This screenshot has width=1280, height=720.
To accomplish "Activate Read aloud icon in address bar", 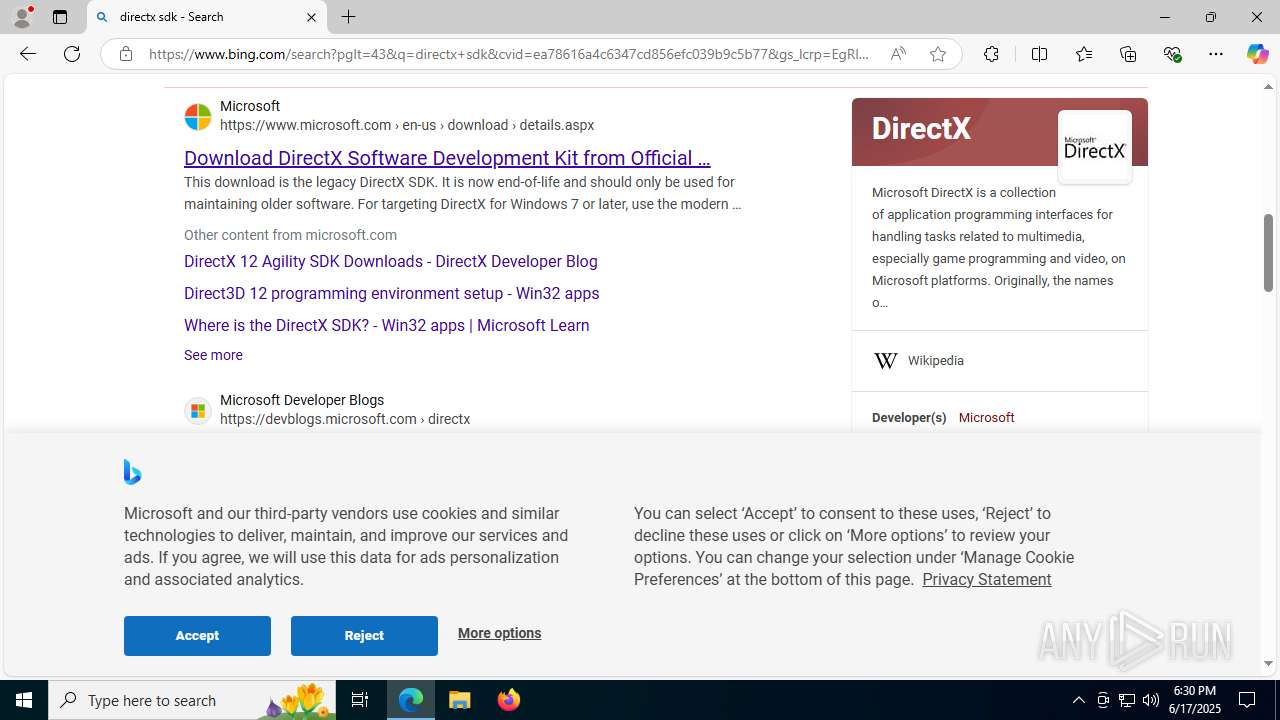I will tap(898, 54).
